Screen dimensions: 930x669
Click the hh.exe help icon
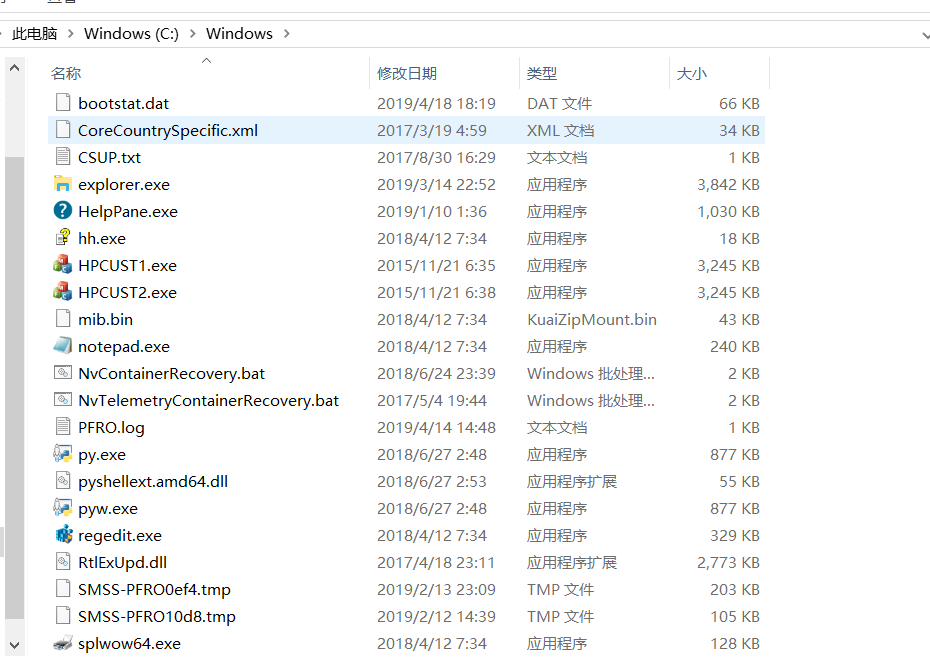point(63,238)
